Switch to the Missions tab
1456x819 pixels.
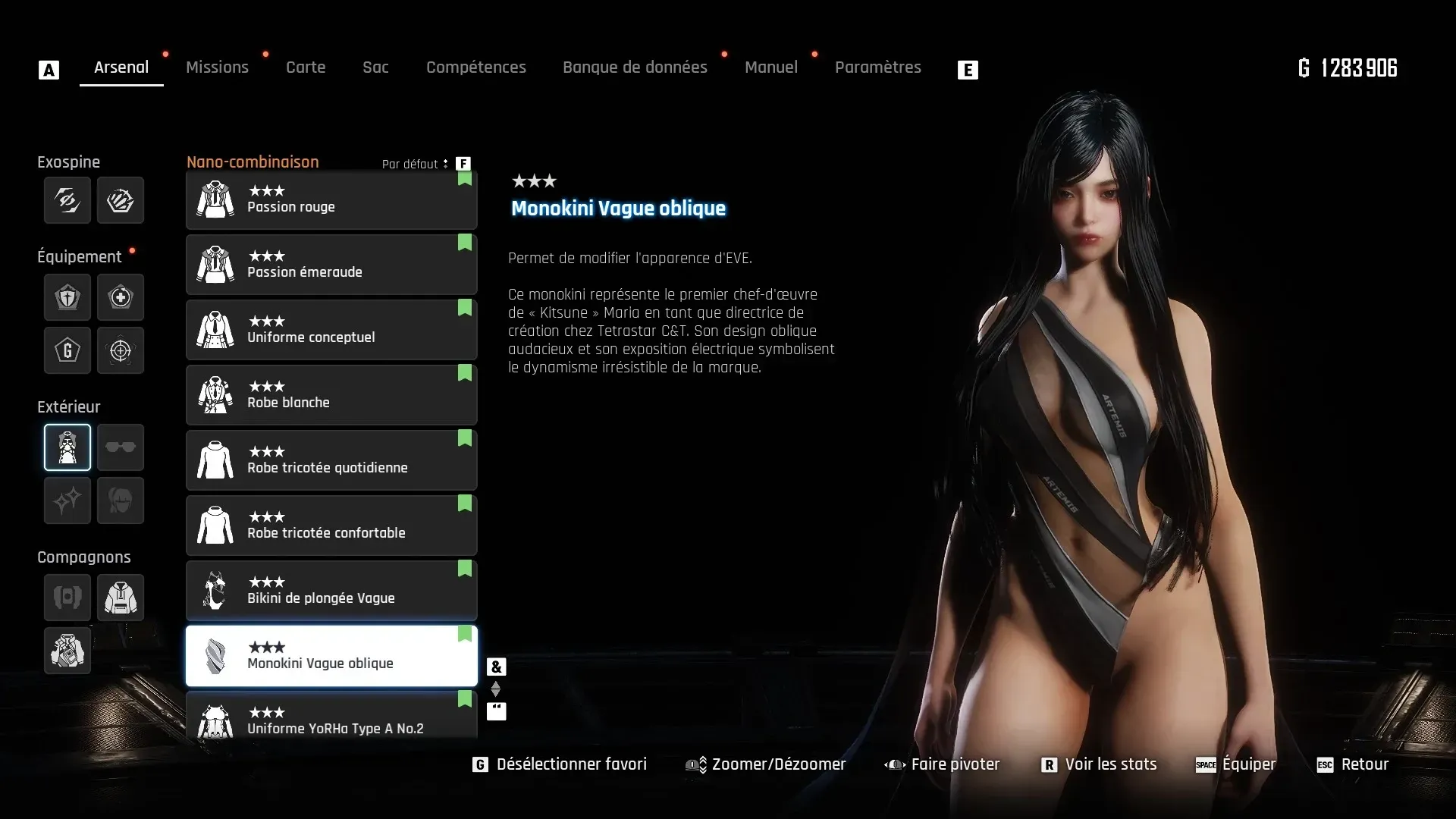(217, 67)
